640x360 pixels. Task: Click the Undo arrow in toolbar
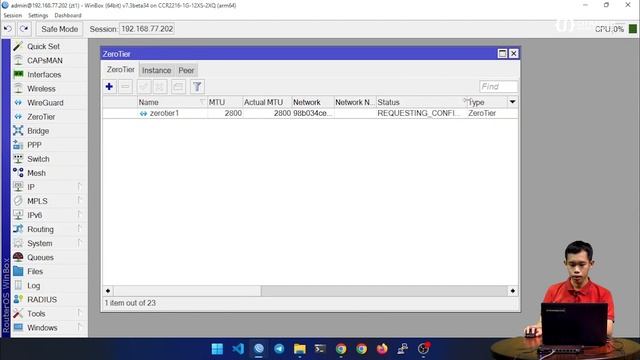[8, 29]
